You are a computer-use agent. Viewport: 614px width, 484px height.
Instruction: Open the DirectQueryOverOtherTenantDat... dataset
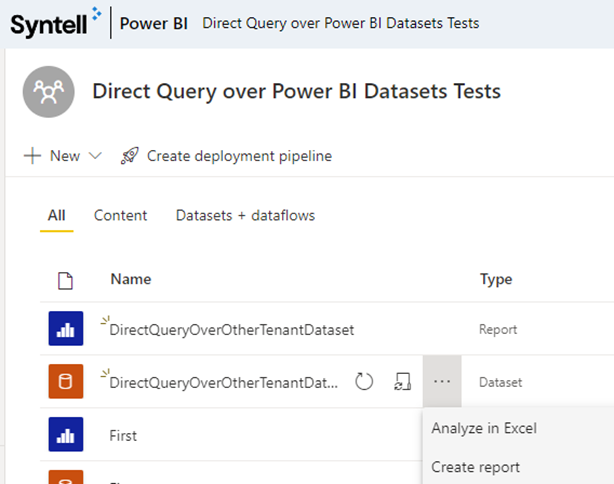click(x=224, y=383)
